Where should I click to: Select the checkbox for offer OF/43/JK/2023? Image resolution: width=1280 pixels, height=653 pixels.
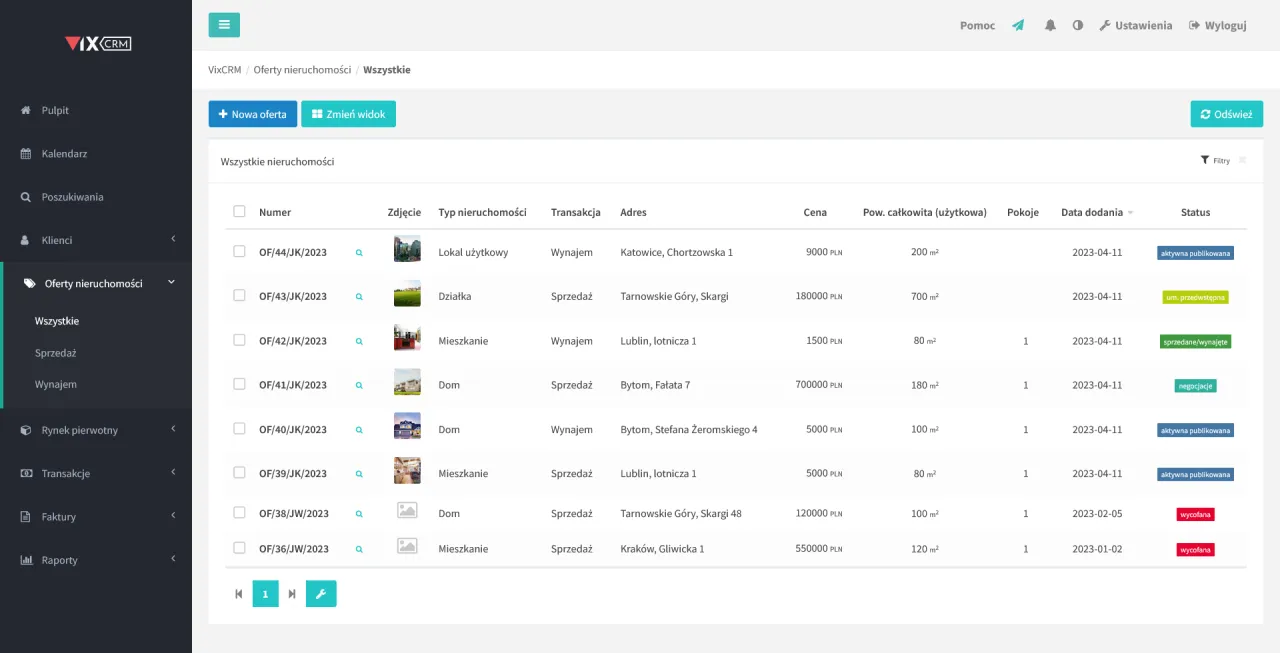pyautogui.click(x=239, y=296)
